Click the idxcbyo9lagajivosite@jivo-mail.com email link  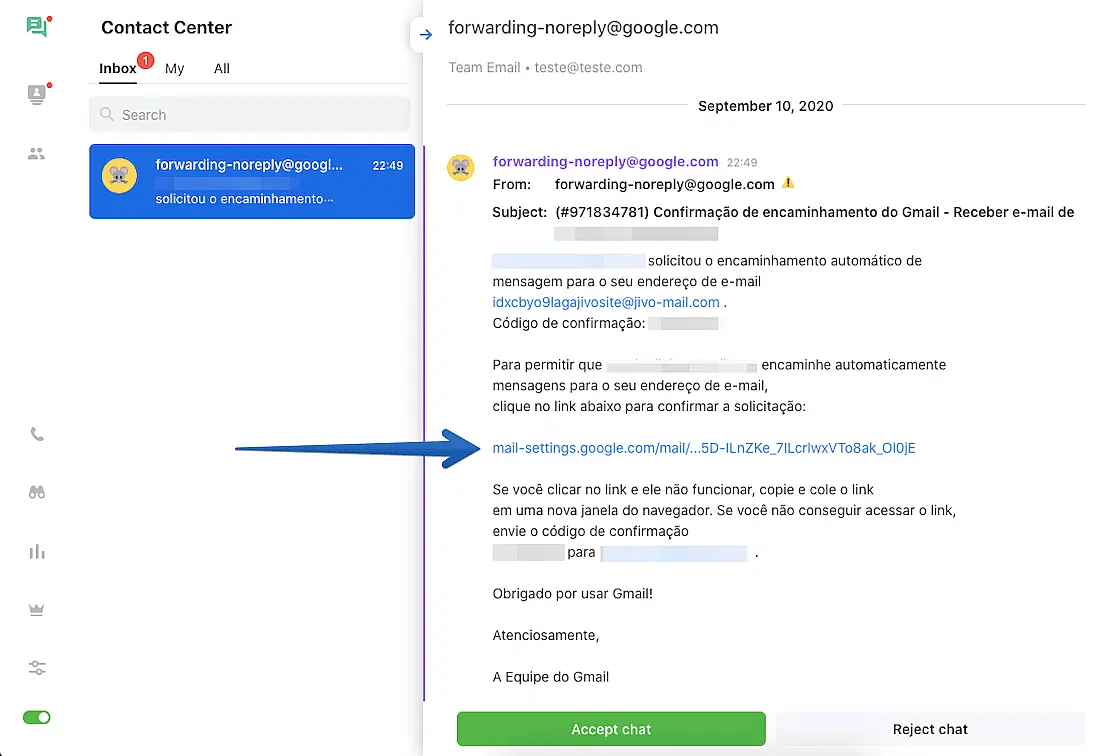point(606,302)
